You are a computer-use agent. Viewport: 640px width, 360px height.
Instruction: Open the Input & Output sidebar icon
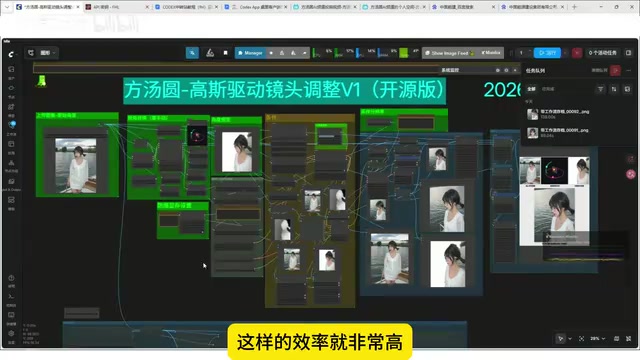[11, 183]
